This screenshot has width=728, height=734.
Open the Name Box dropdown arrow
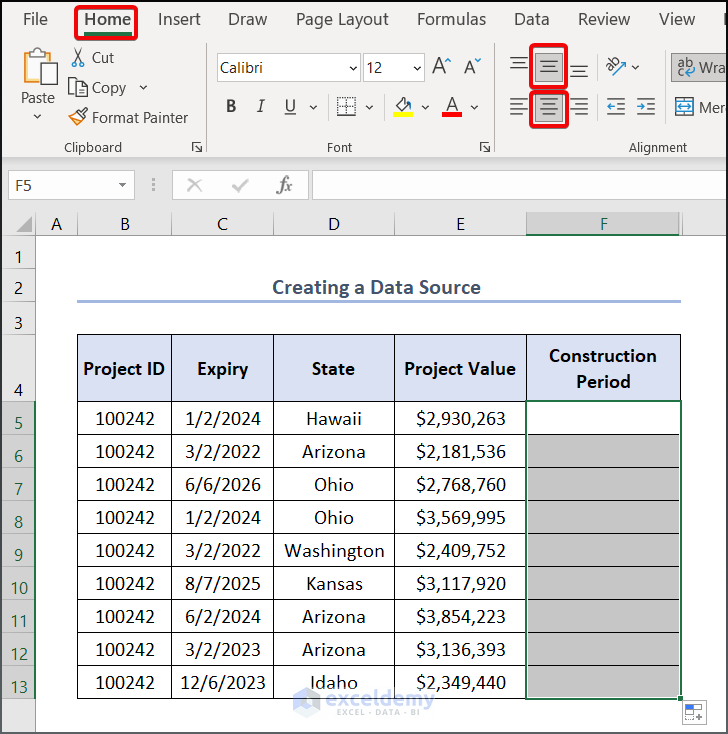click(x=122, y=185)
